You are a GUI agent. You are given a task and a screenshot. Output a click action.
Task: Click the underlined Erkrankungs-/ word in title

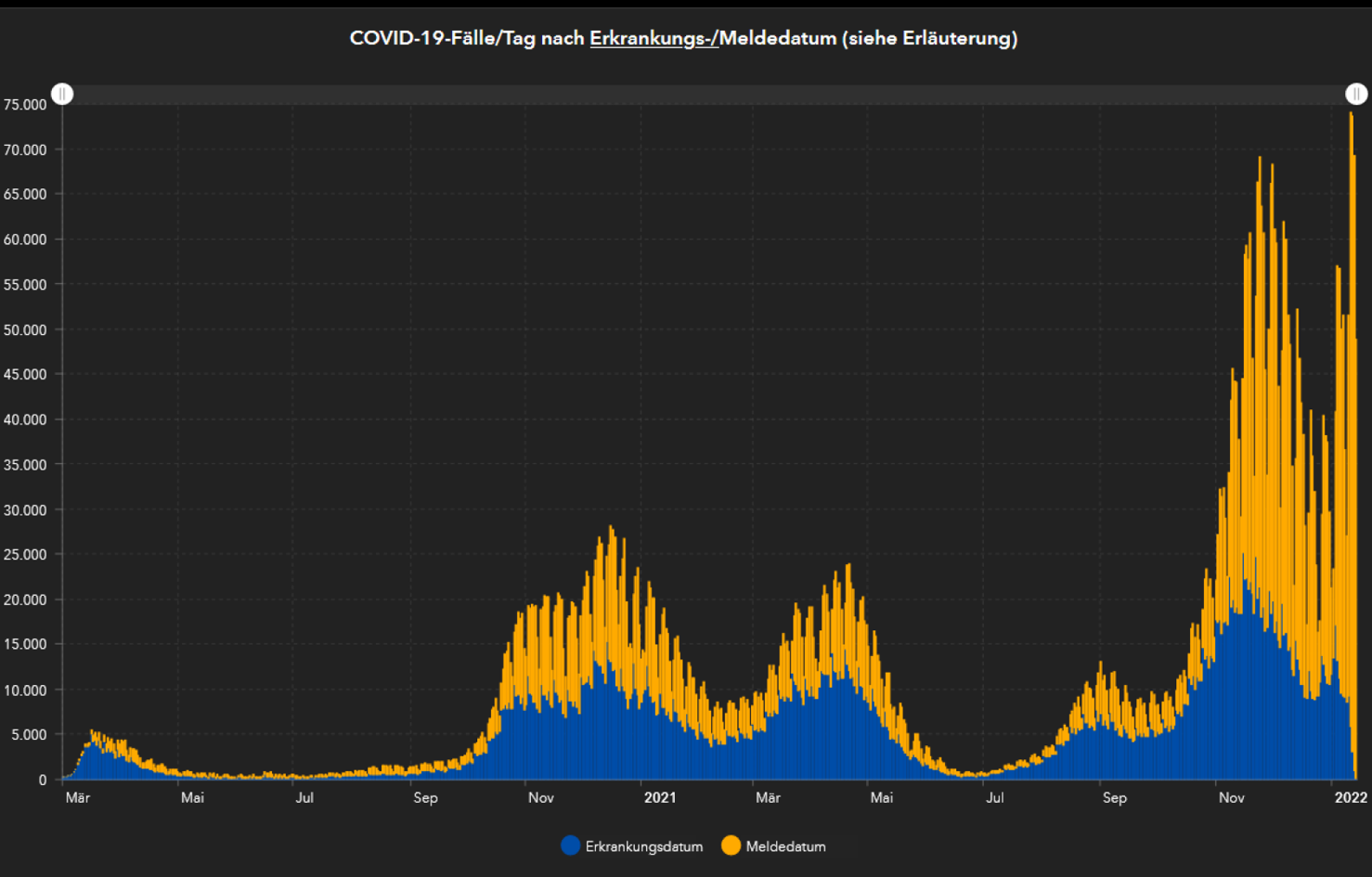coord(654,38)
